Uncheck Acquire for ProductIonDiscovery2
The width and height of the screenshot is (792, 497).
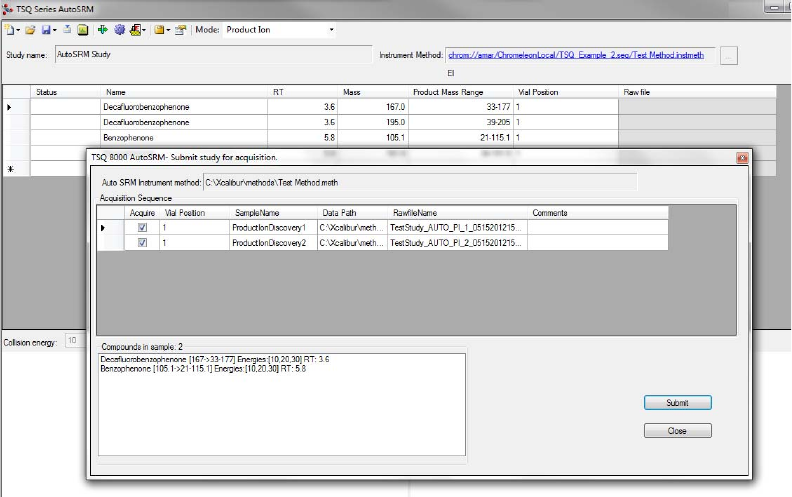coord(142,243)
